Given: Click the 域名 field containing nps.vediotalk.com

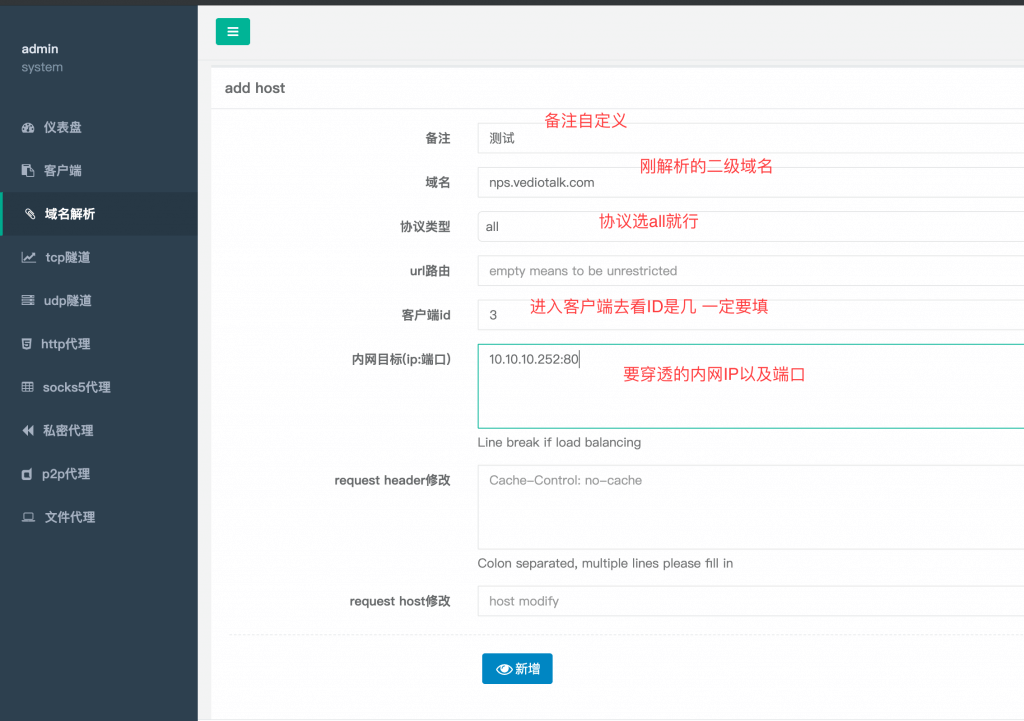Looking at the screenshot, I should click(x=750, y=183).
